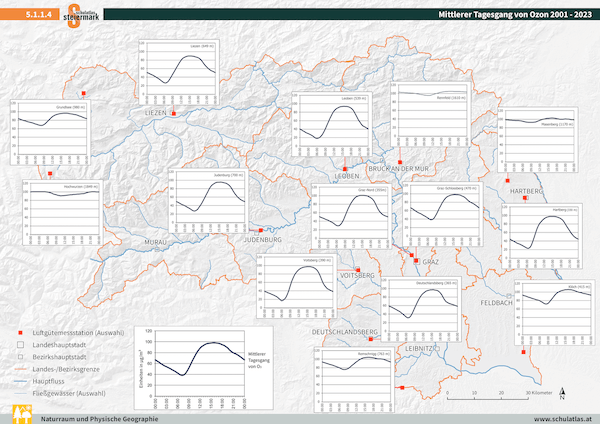Click footer text 'Naturraum und Physische Geographie'
Viewport: 600px width, 424px height.
99,419
